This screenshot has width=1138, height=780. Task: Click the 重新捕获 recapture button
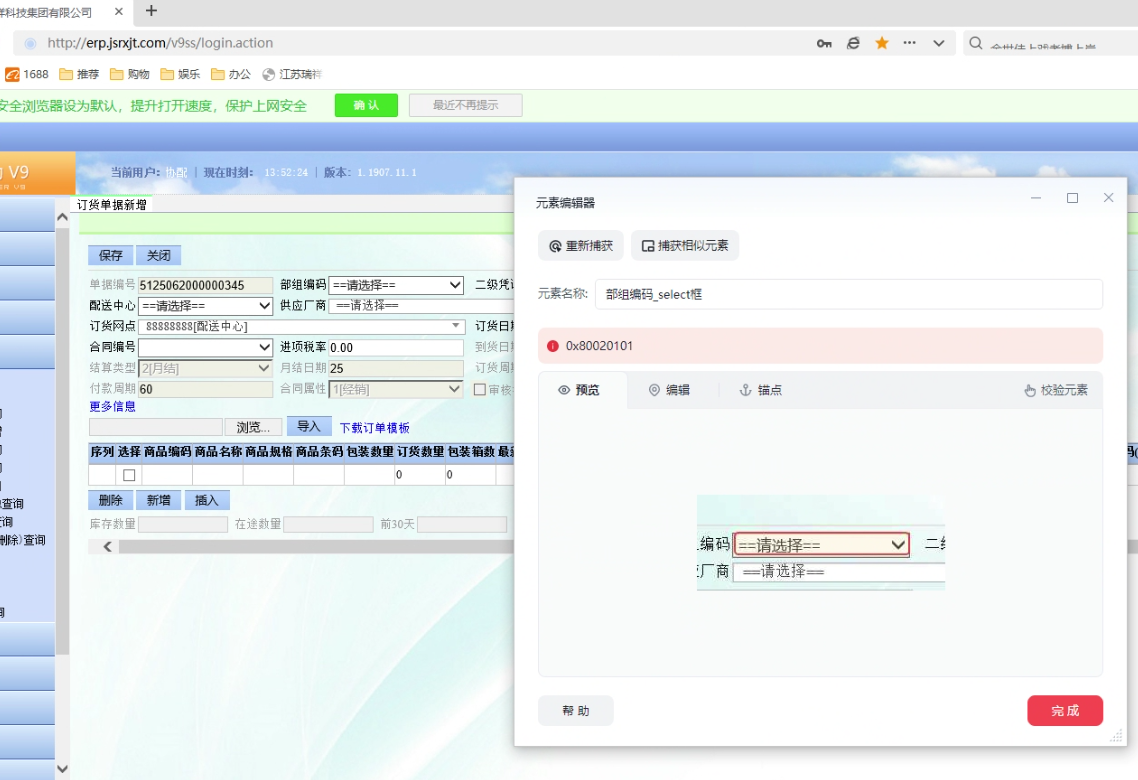click(580, 246)
